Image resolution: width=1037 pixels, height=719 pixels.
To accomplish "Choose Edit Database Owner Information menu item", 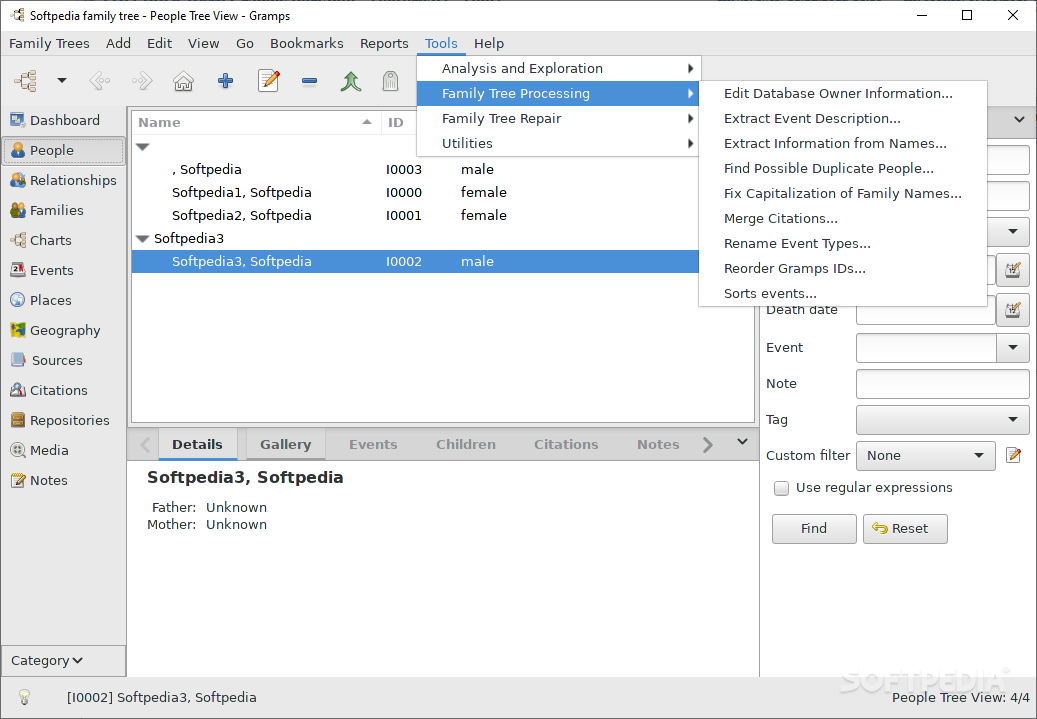I will pos(843,93).
